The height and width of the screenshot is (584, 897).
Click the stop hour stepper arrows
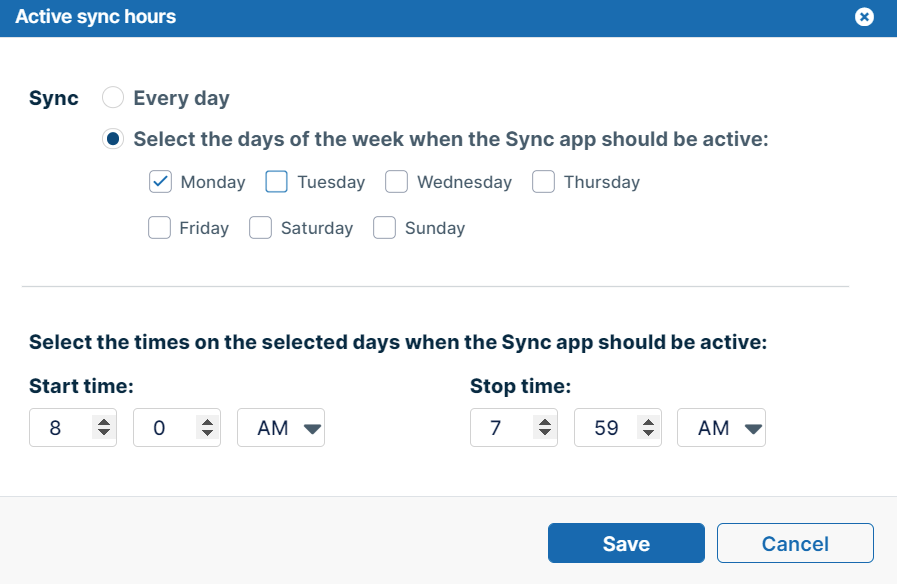tap(544, 428)
